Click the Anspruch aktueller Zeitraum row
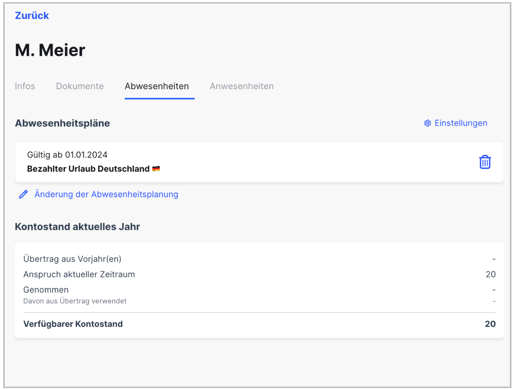This screenshot has height=389, width=513. coord(259,274)
